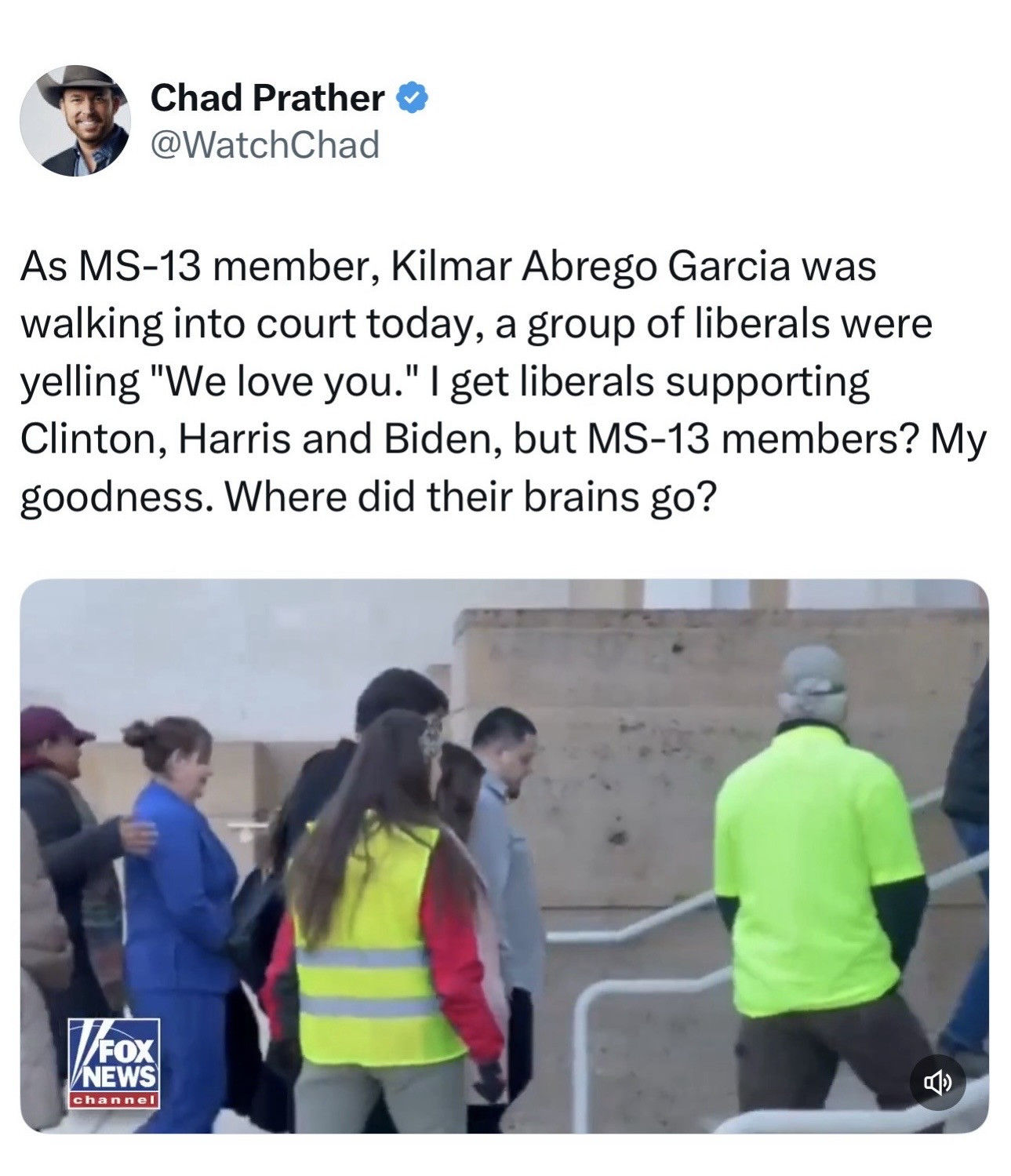Open the 'Chad Prather' display name

coord(267,98)
